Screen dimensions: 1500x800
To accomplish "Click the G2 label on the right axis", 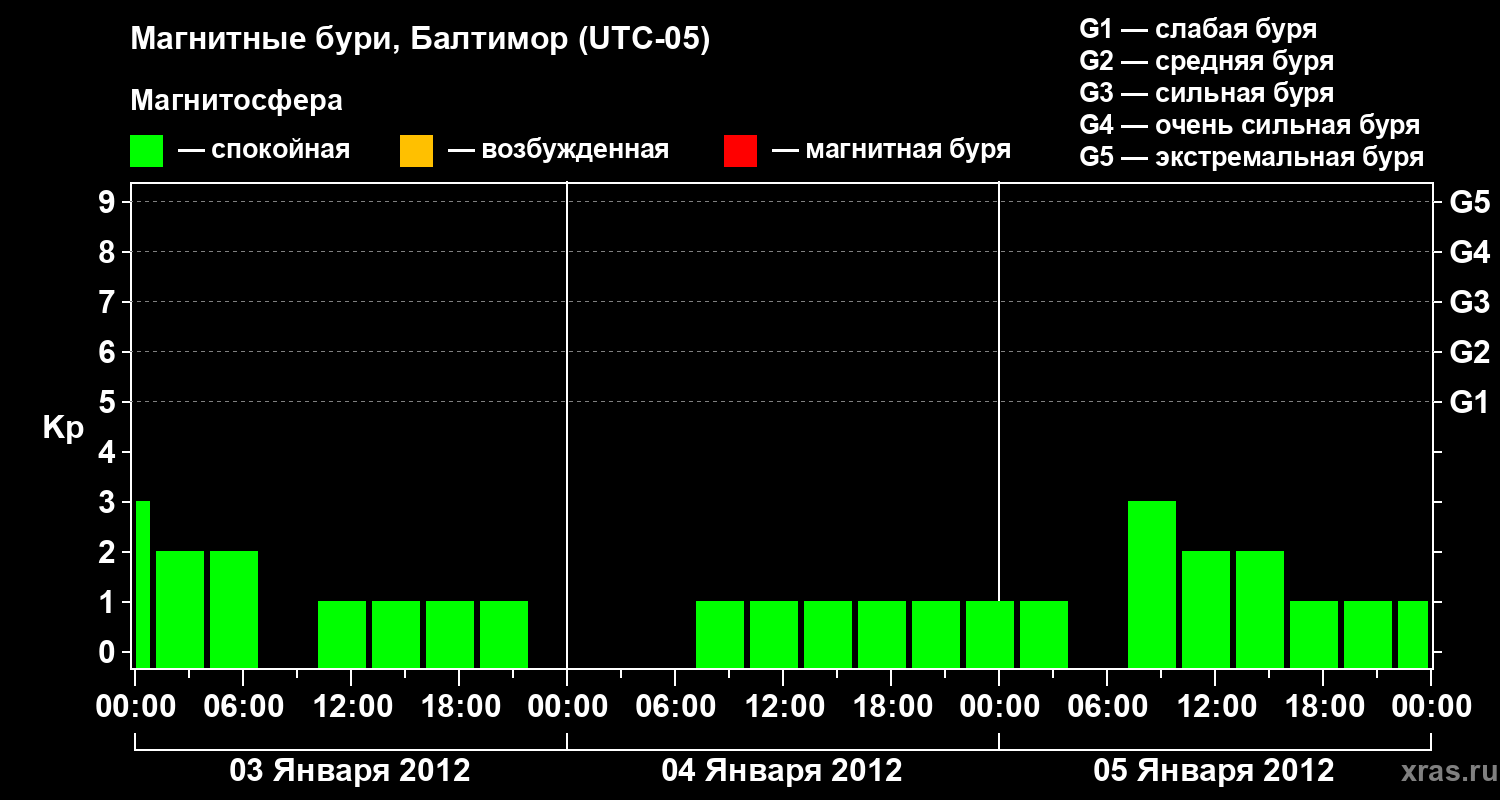I will coord(1470,352).
